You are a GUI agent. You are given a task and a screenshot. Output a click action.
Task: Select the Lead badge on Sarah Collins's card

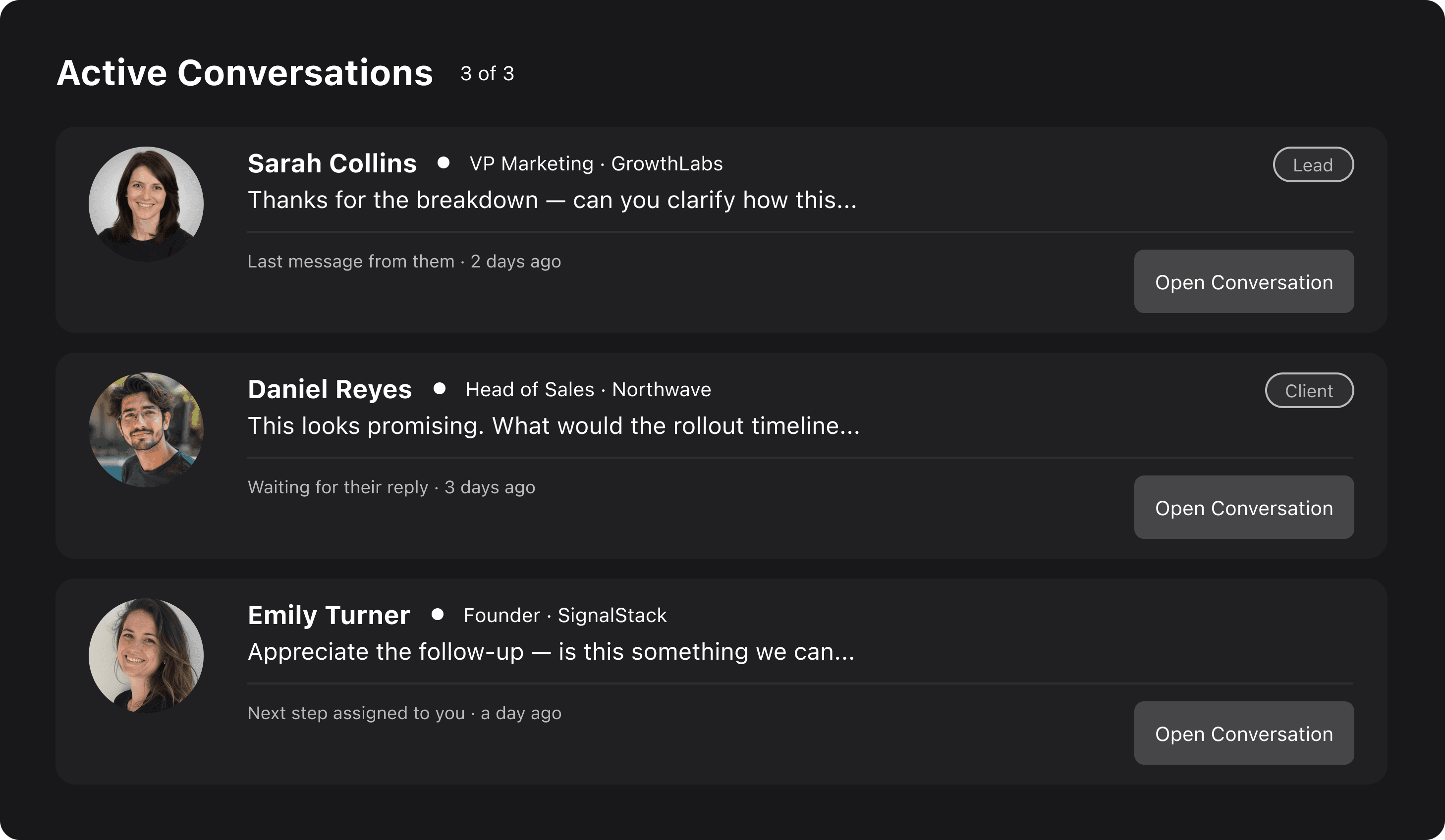1313,164
